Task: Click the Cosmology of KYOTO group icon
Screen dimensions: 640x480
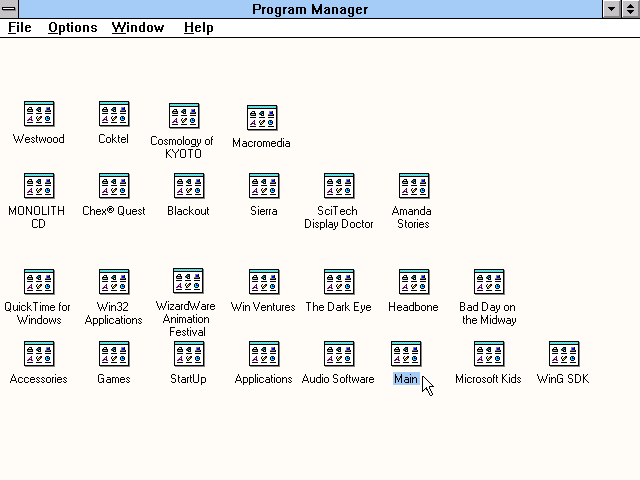Action: coord(184,116)
